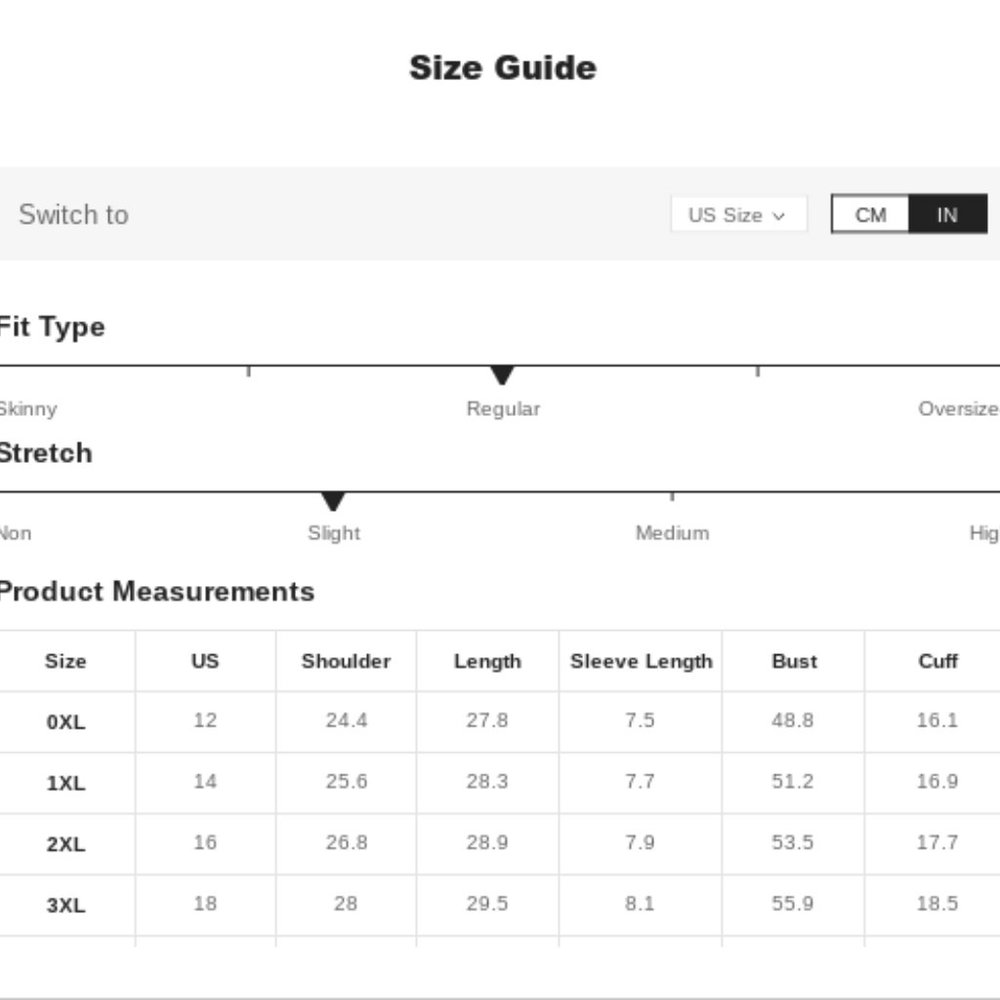Switch measurements to CM units
Viewport: 1000px width, 1000px height.
coord(870,215)
